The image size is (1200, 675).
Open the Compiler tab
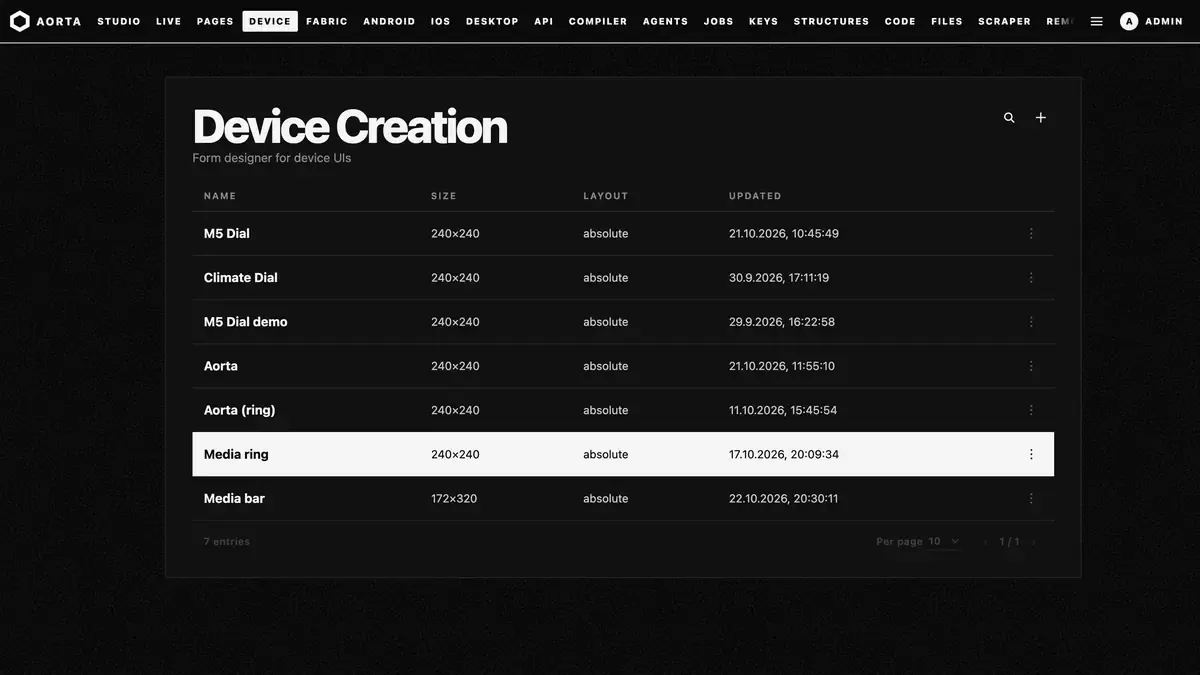pos(598,21)
